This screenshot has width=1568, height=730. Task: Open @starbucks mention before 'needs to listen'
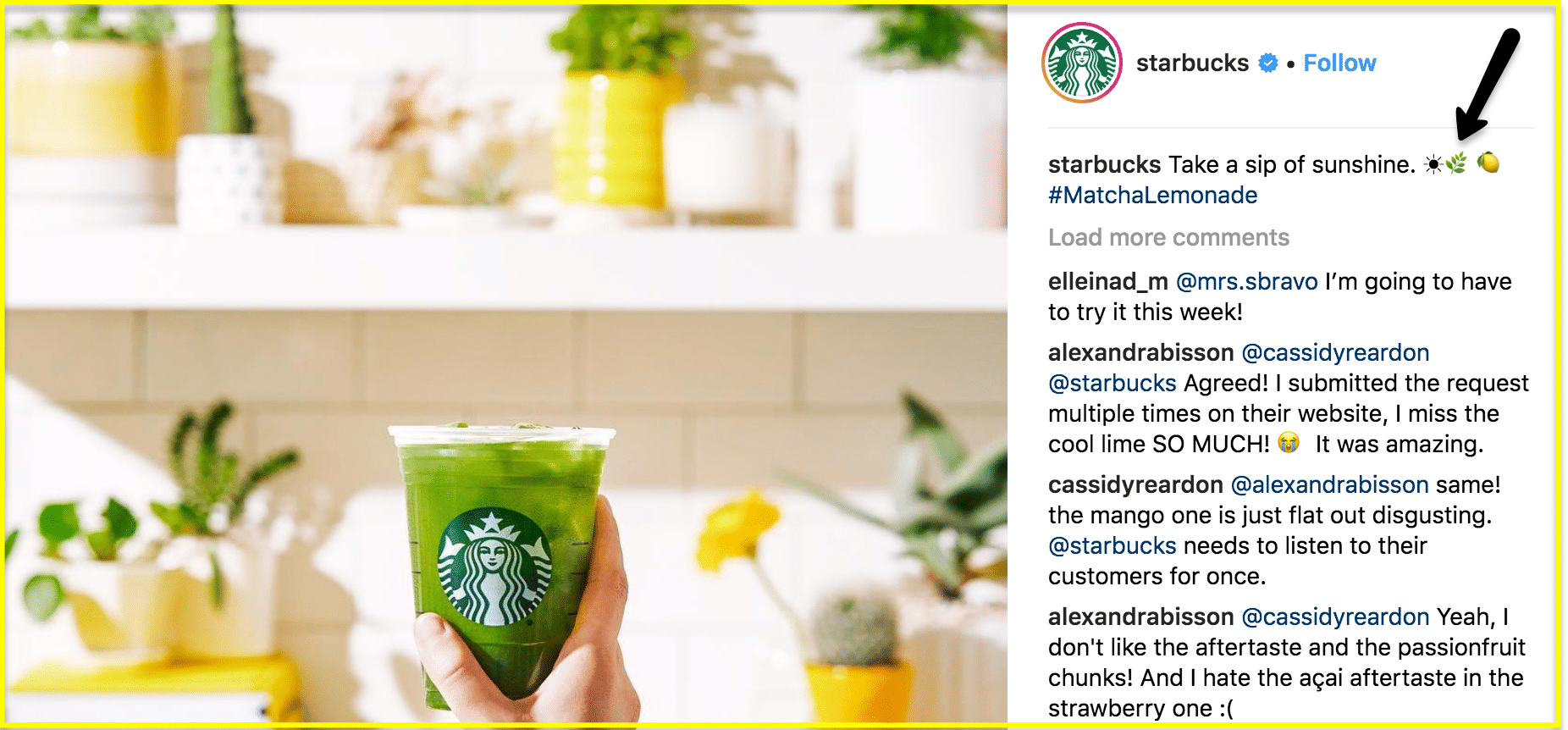tap(1113, 545)
